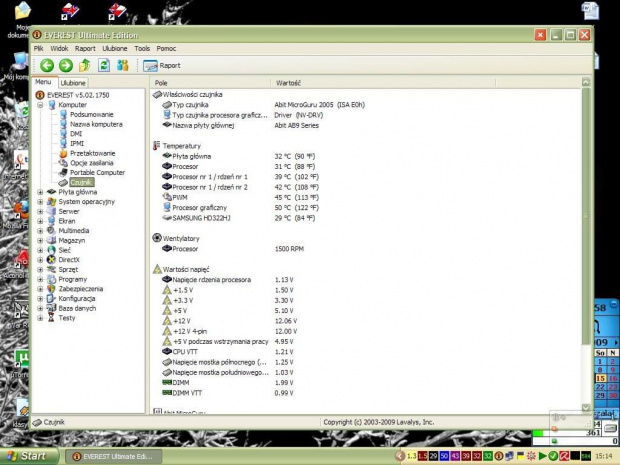
Task: Click EVEREST Ultimate Edition taskbar button
Action: pos(113,456)
